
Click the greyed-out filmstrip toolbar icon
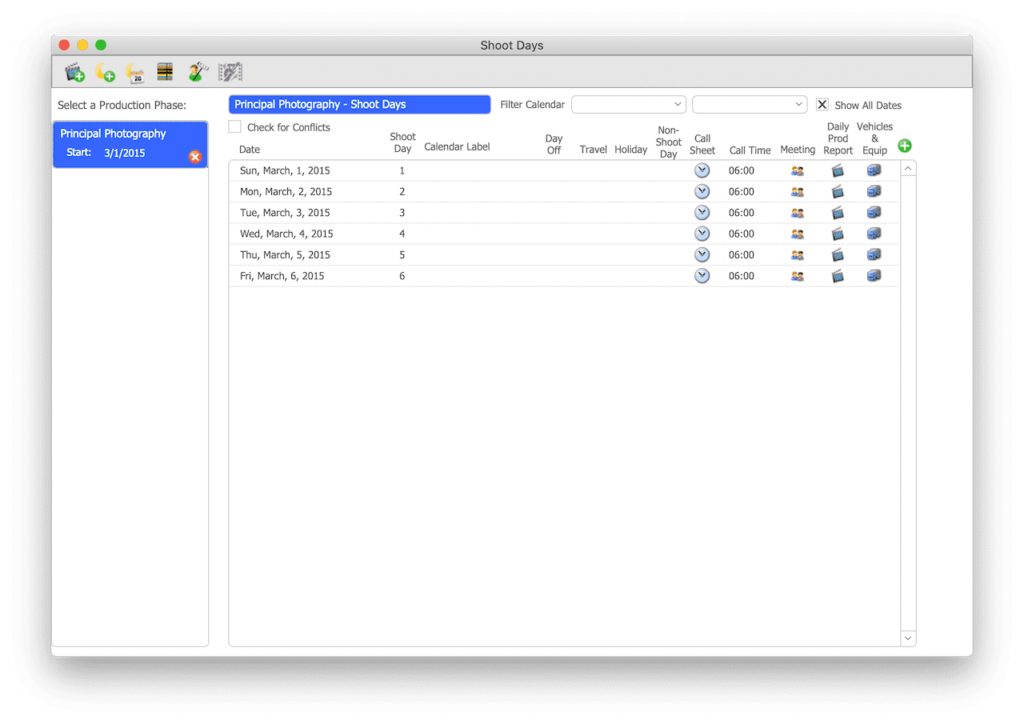230,72
